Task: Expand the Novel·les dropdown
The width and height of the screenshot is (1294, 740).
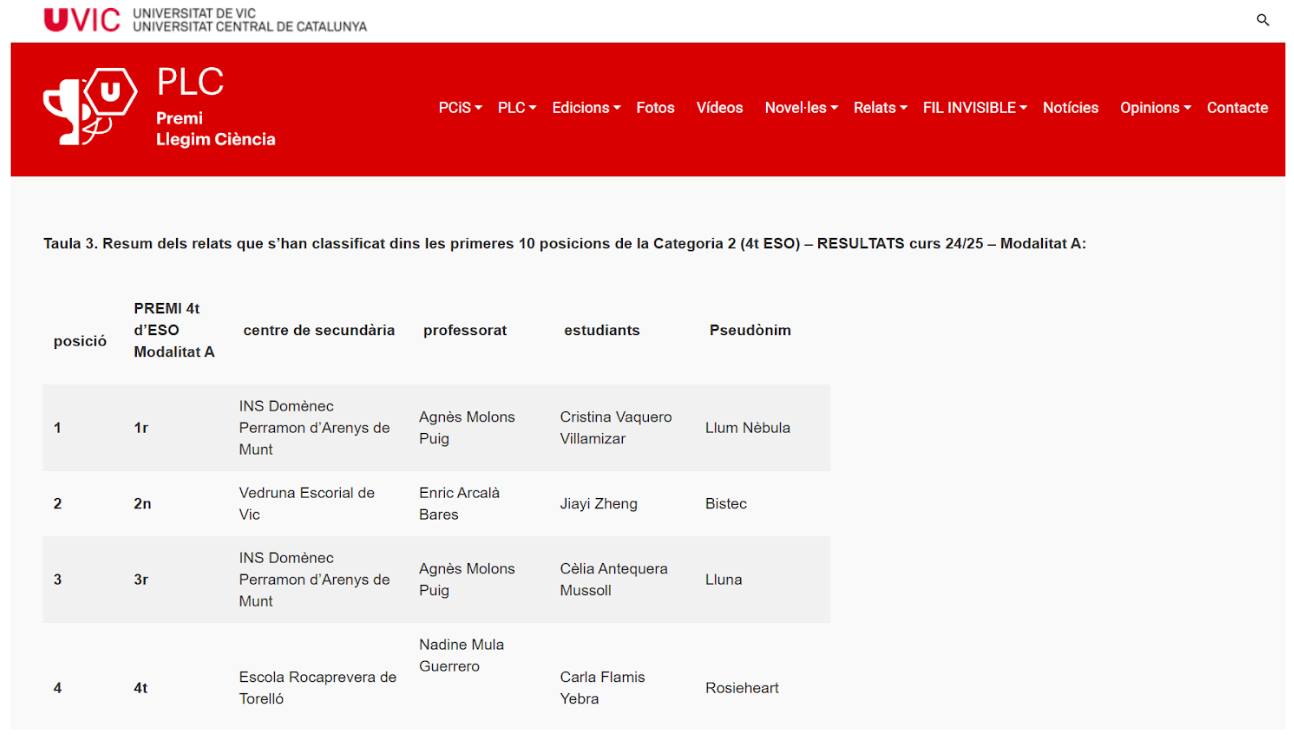Action: coord(801,108)
